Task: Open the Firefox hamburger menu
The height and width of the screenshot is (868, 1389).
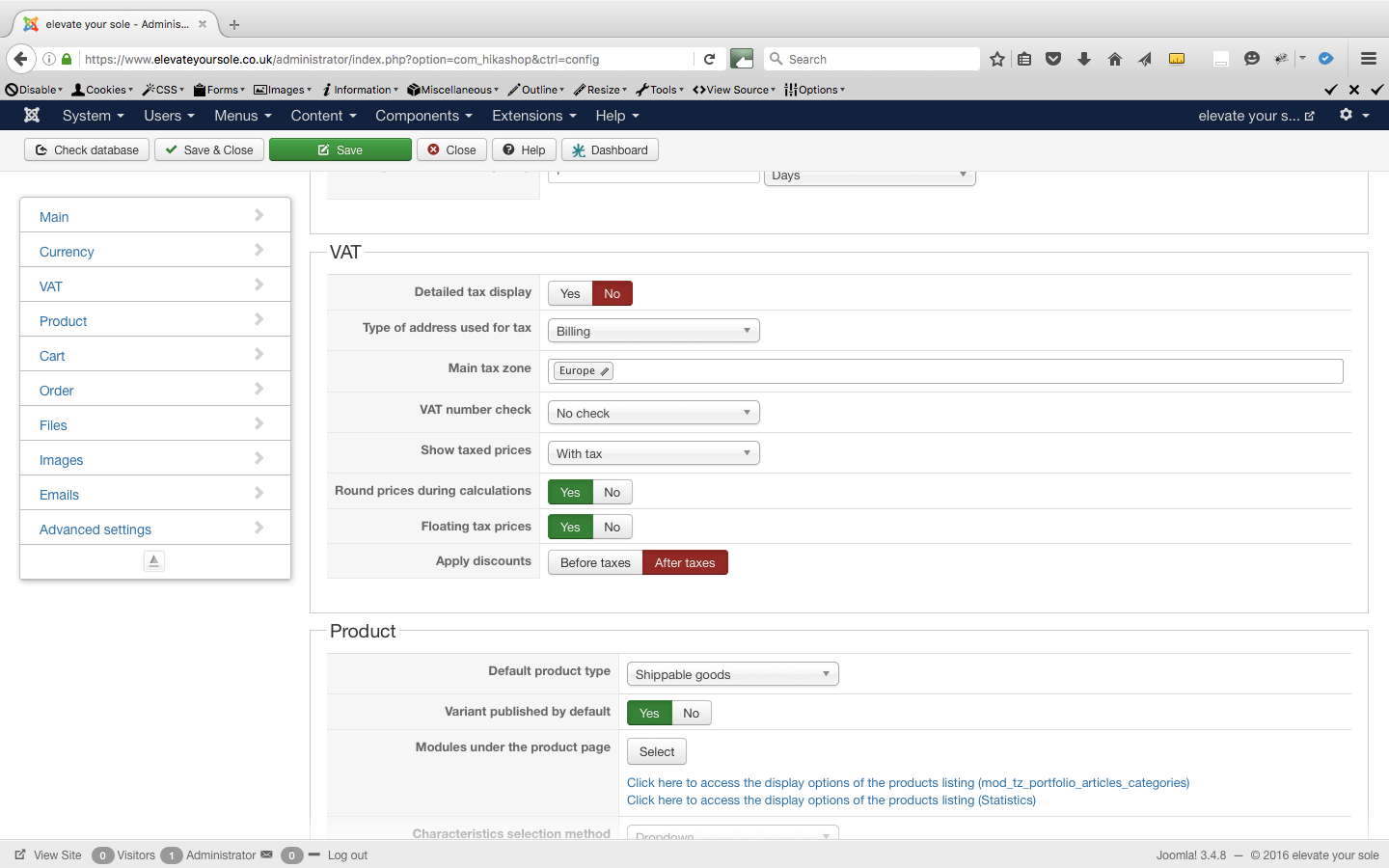Action: pyautogui.click(x=1368, y=59)
